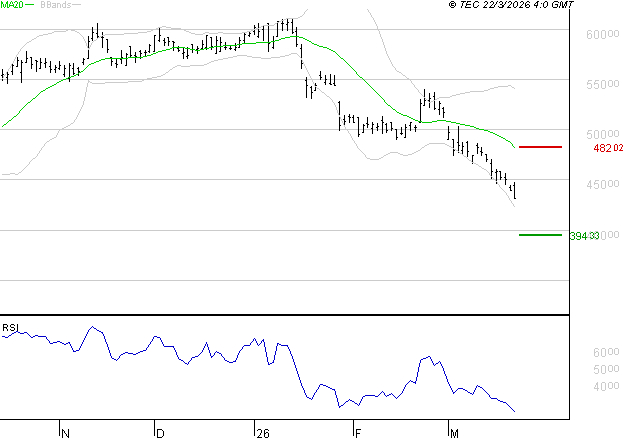Click the 26 year axis marker

263,433
